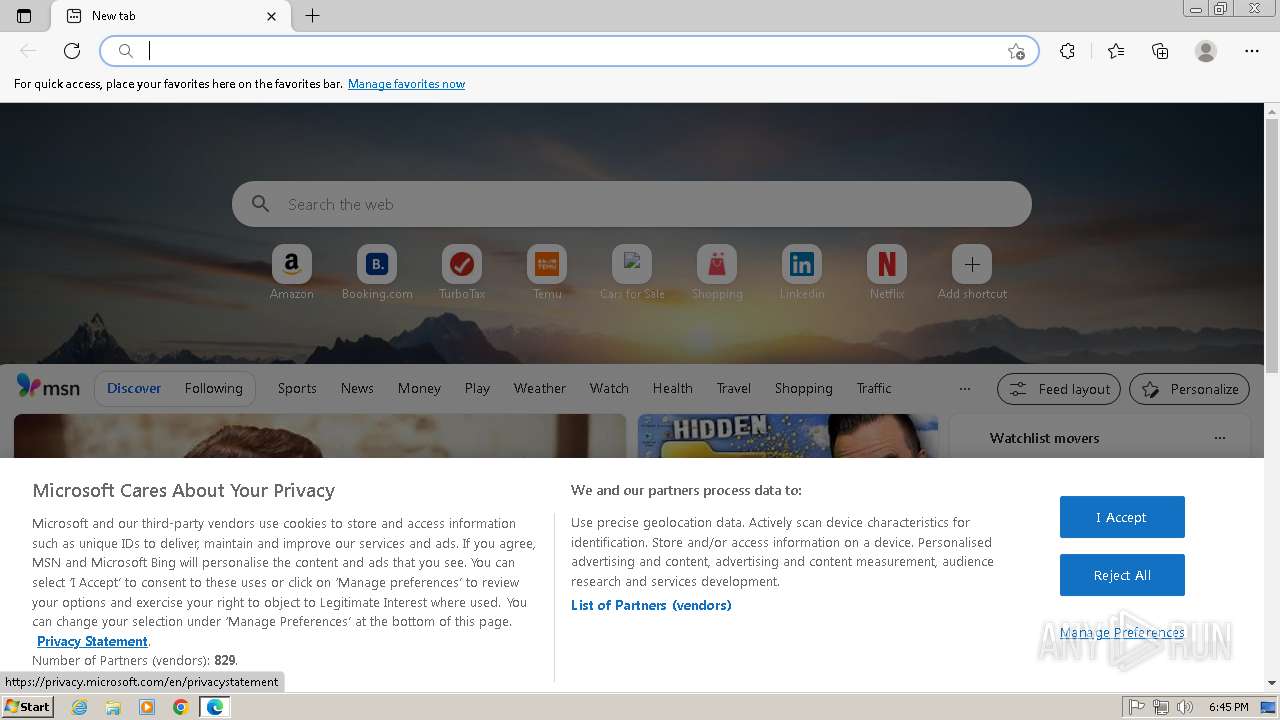Image resolution: width=1280 pixels, height=720 pixels.
Task: Open the Temu shortcut tile
Action: pos(547,272)
